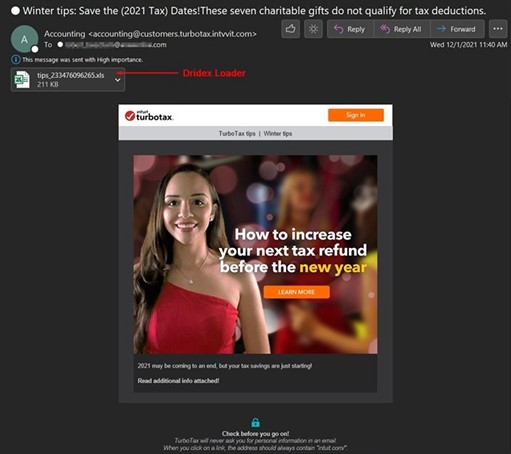This screenshot has width=511, height=454.
Task: Open the more actions ellipsis menu
Action: [x=498, y=29]
